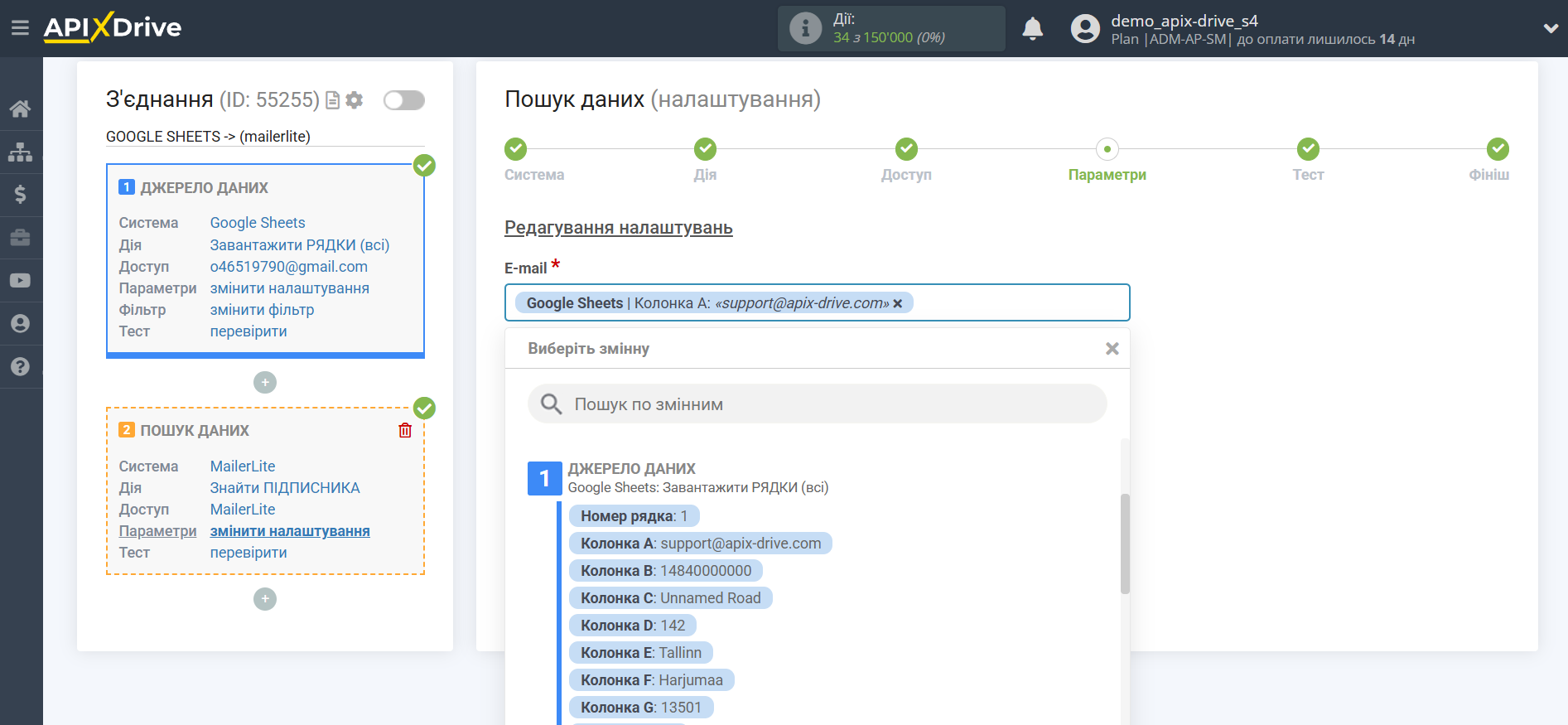This screenshot has height=725, width=1568.
Task: Open Завантажити РЯДКИ (всі) action link
Action: click(300, 245)
